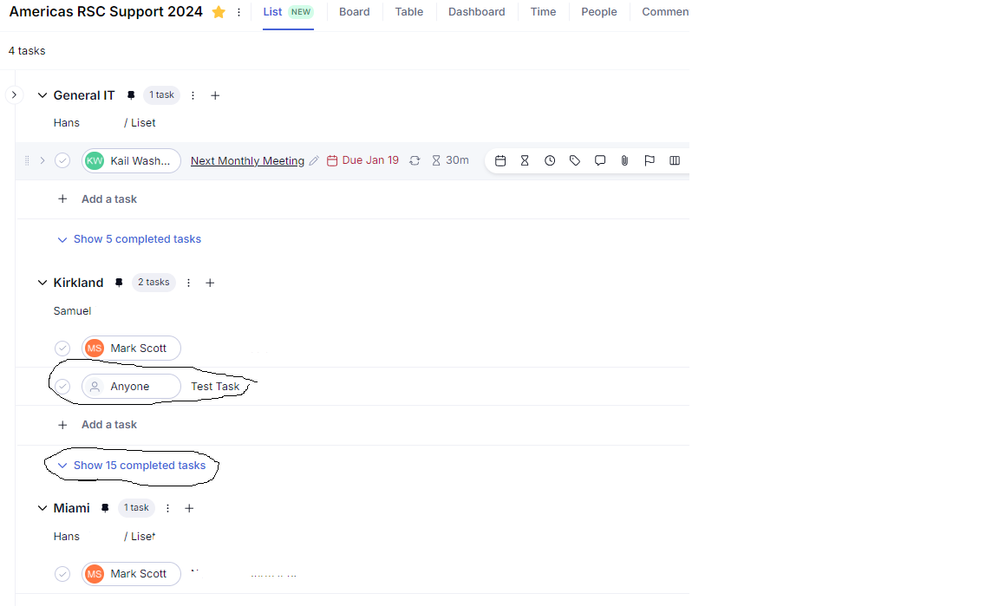Click the 1 task badge beside Miami

coord(136,508)
